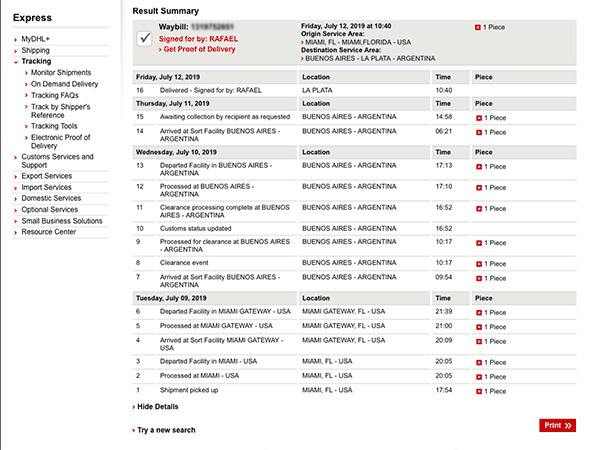The height and width of the screenshot is (450, 600).
Task: Expand Import Services section
Action: click(46, 188)
